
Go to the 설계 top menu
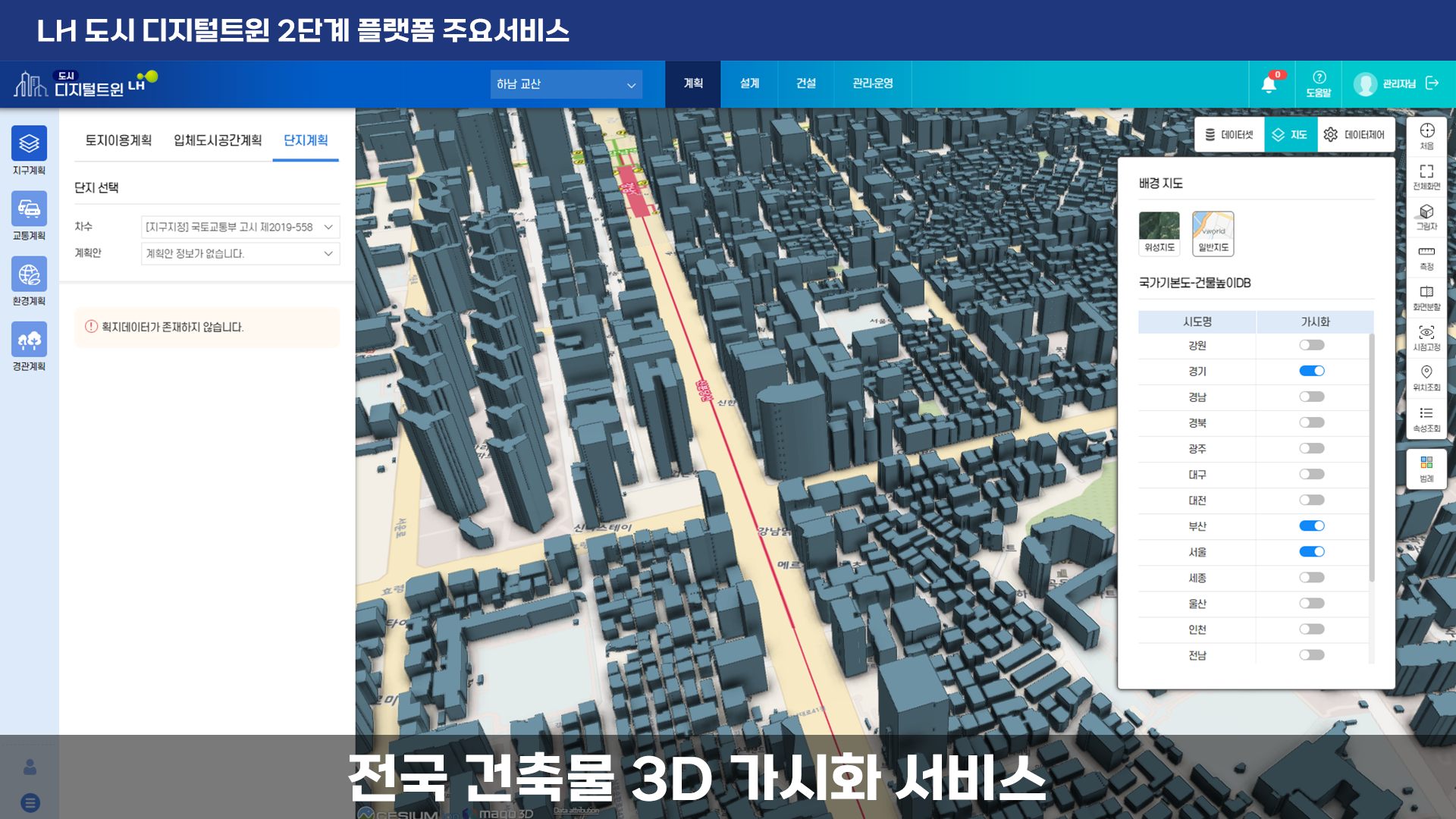tap(749, 83)
